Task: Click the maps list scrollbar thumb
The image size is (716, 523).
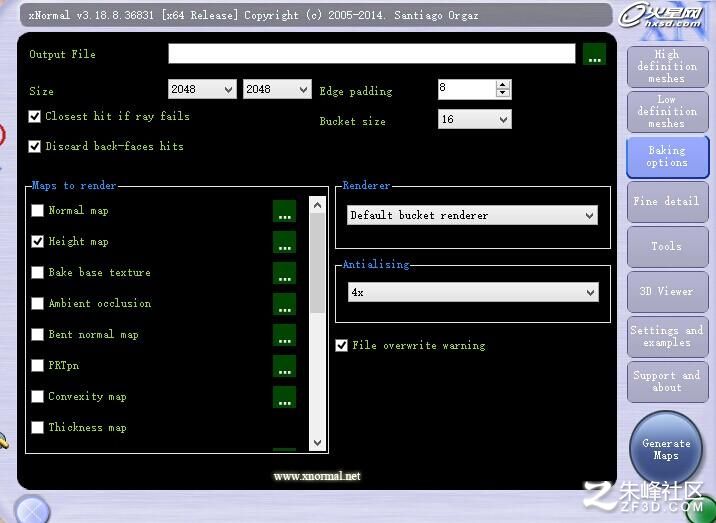Action: 318,264
